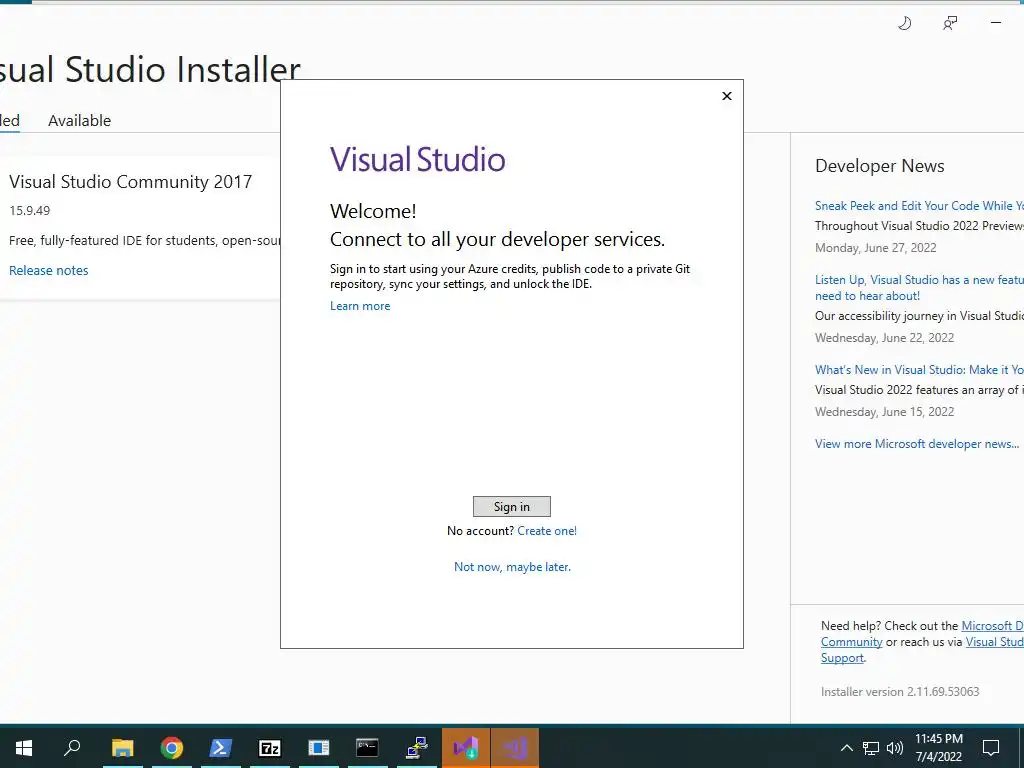Open the Windows Start menu
1024x768 pixels.
(x=24, y=748)
